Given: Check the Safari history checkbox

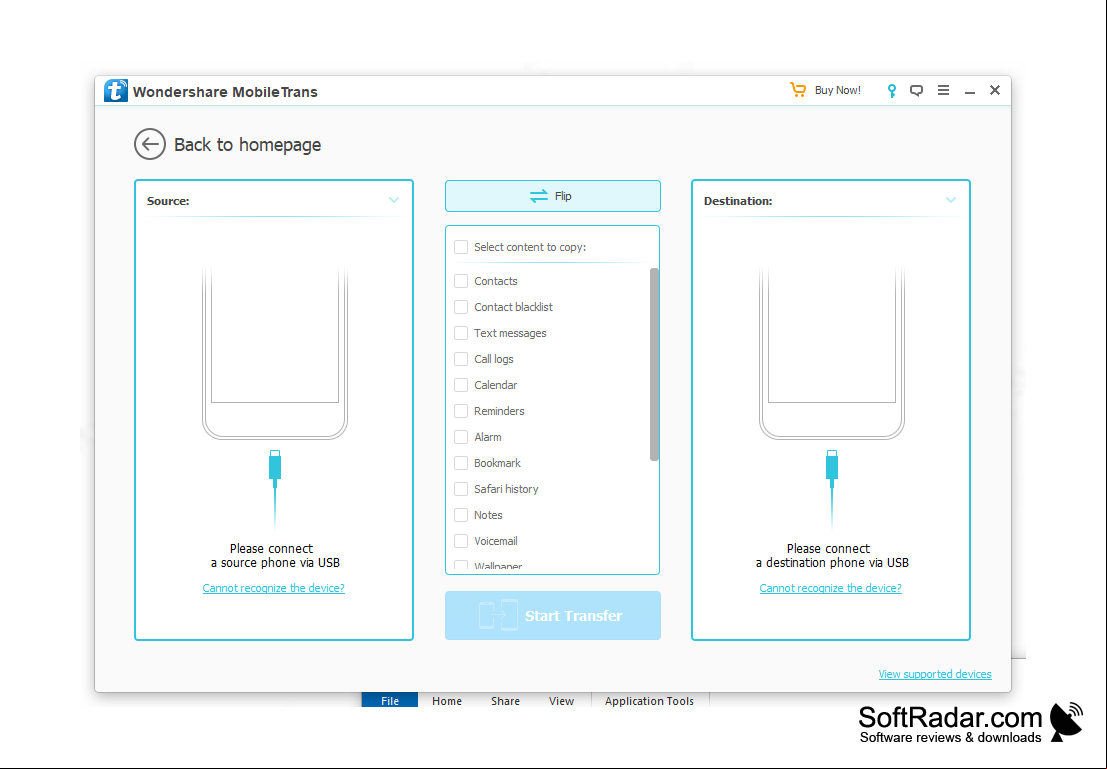Looking at the screenshot, I should pos(461,489).
